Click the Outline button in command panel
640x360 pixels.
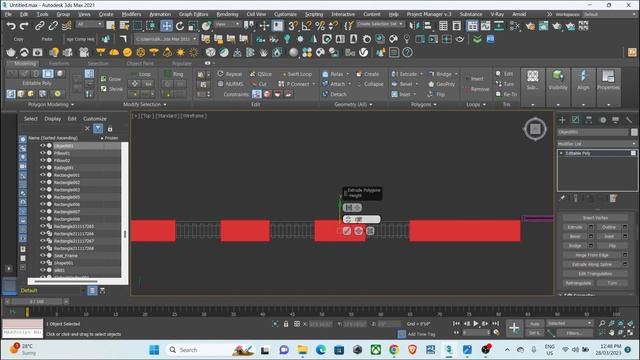(x=609, y=227)
